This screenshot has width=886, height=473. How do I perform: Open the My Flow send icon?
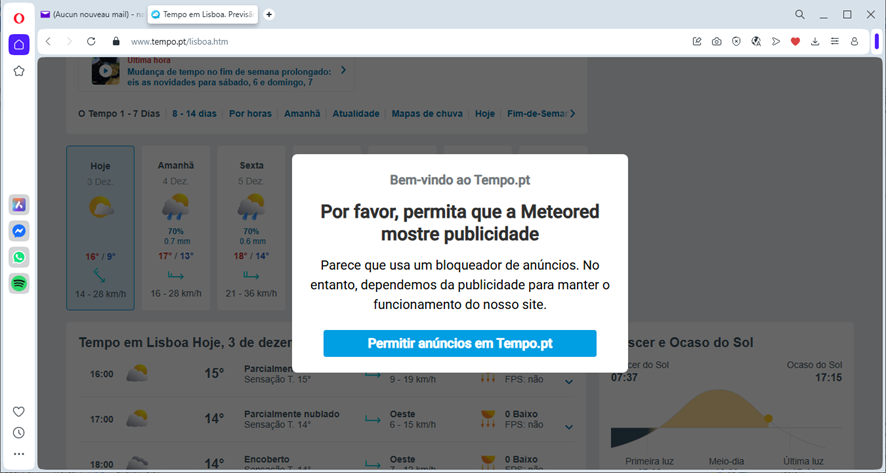(x=776, y=41)
